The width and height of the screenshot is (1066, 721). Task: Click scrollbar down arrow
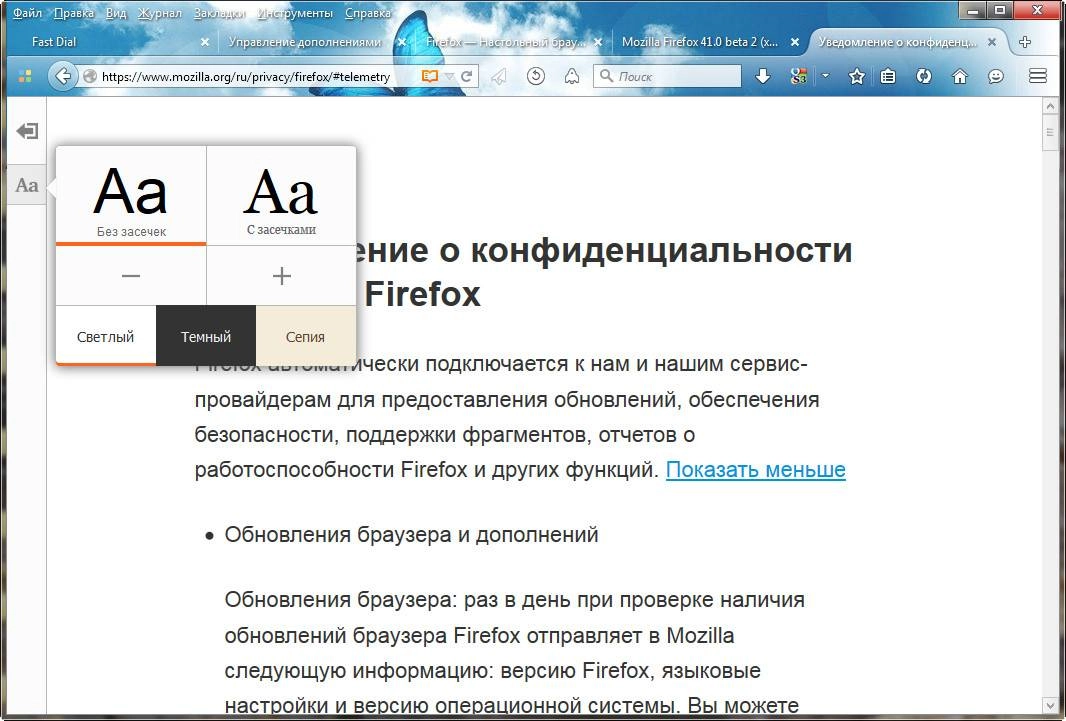(x=1049, y=706)
